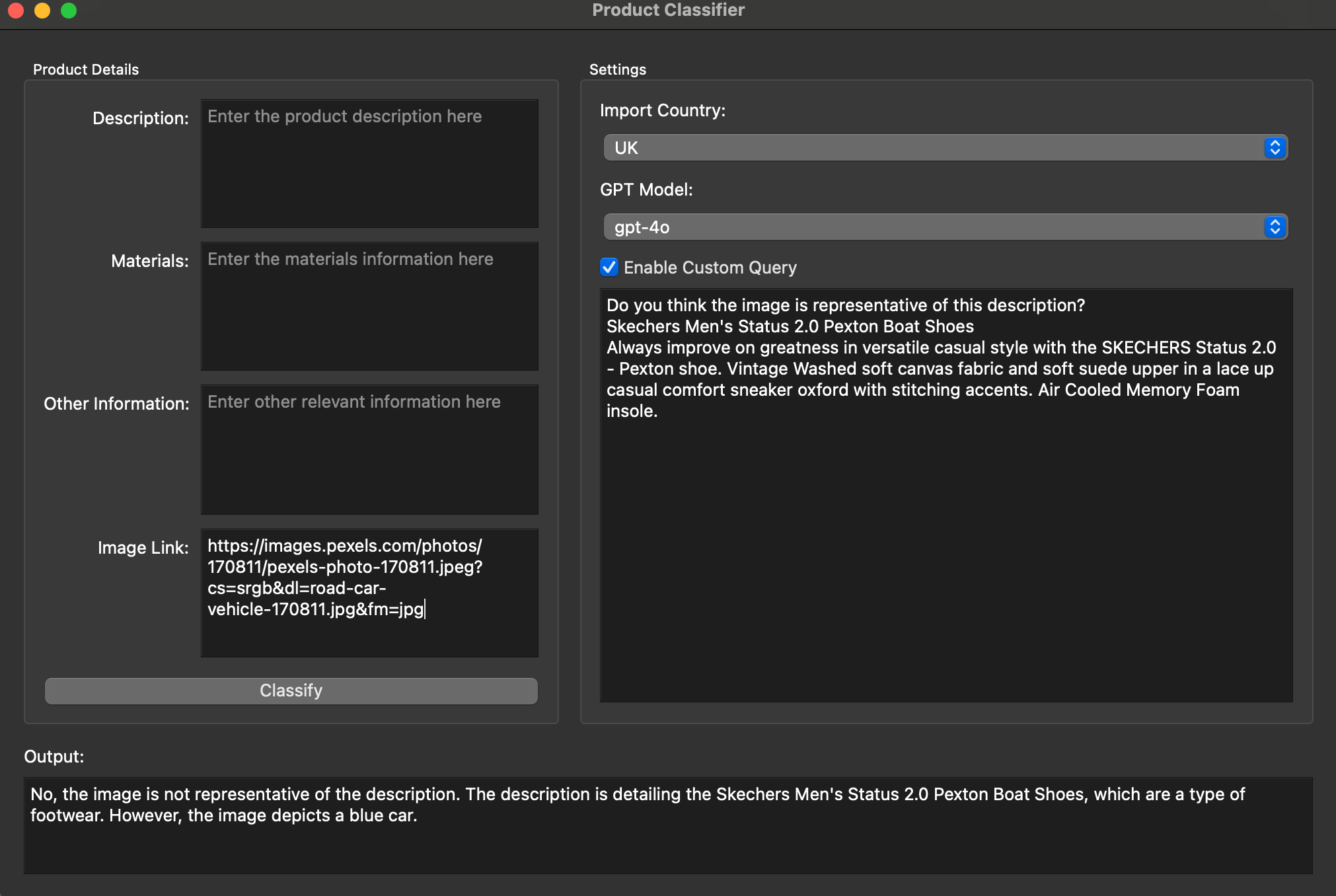Viewport: 1336px width, 896px height.
Task: Click the 'Output:' label
Action: pyautogui.click(x=54, y=757)
